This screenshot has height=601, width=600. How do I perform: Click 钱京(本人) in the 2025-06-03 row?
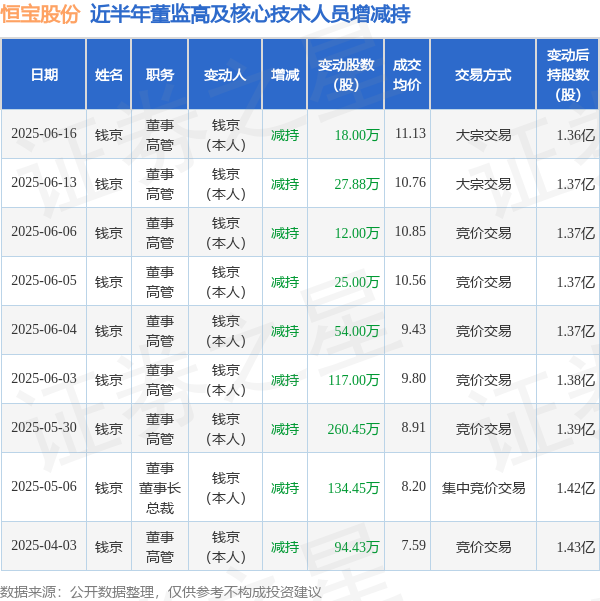pos(225,380)
